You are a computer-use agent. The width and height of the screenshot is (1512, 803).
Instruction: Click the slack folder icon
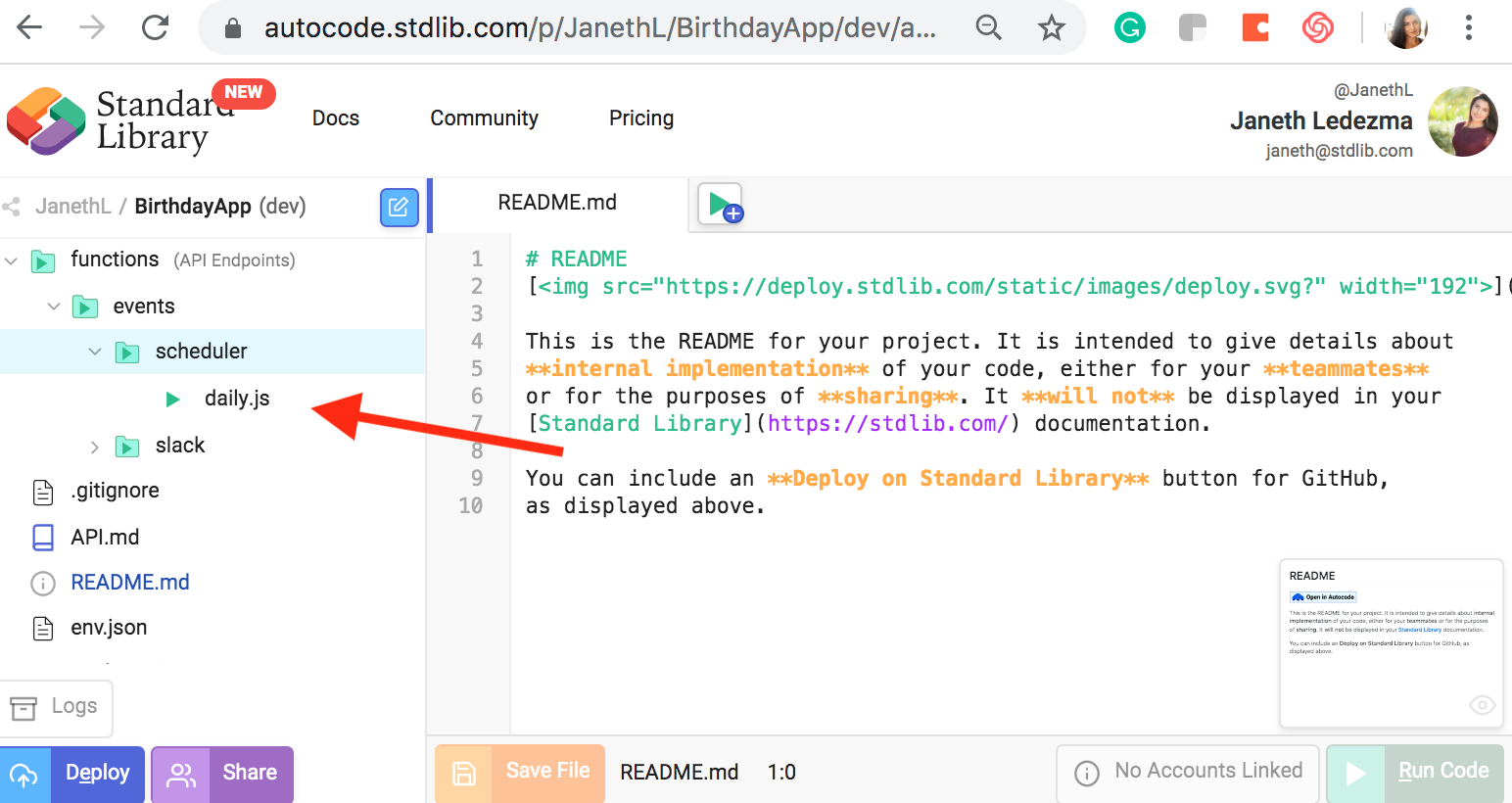(127, 447)
